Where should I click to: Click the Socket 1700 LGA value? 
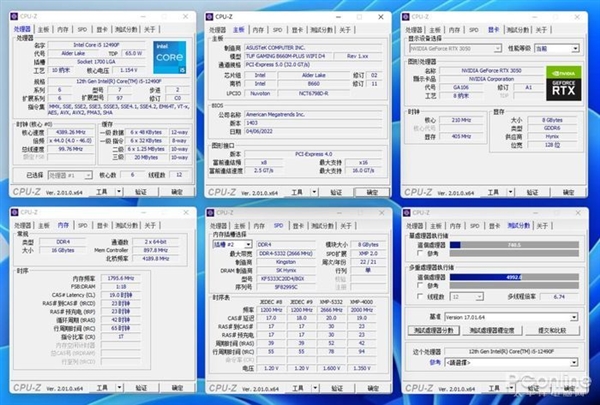96,62
